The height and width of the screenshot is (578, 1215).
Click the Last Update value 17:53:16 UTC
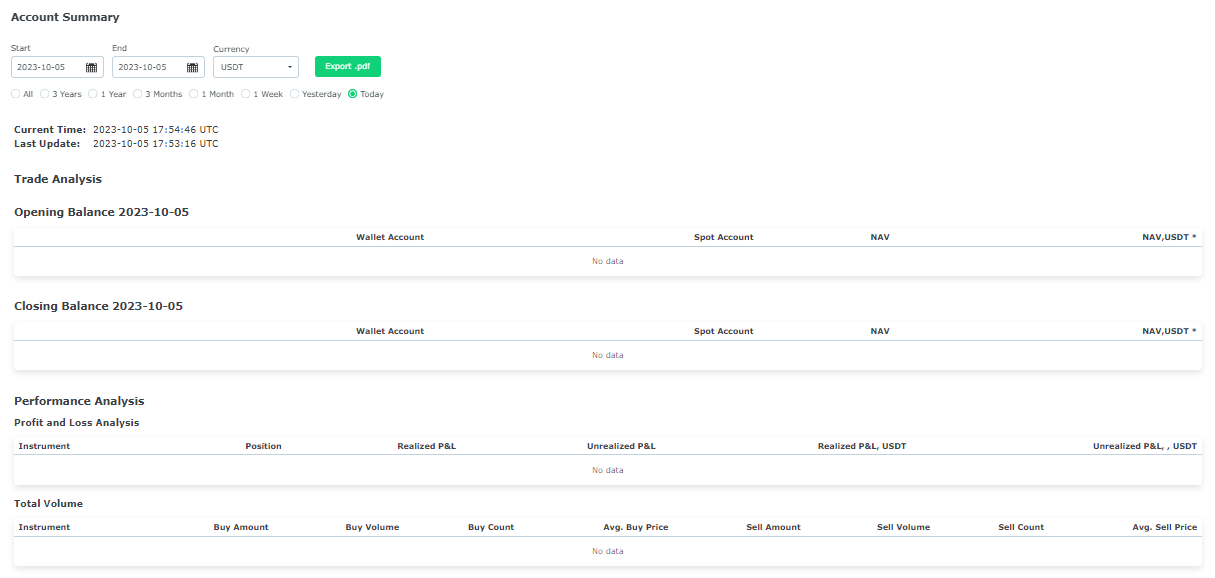pos(155,144)
